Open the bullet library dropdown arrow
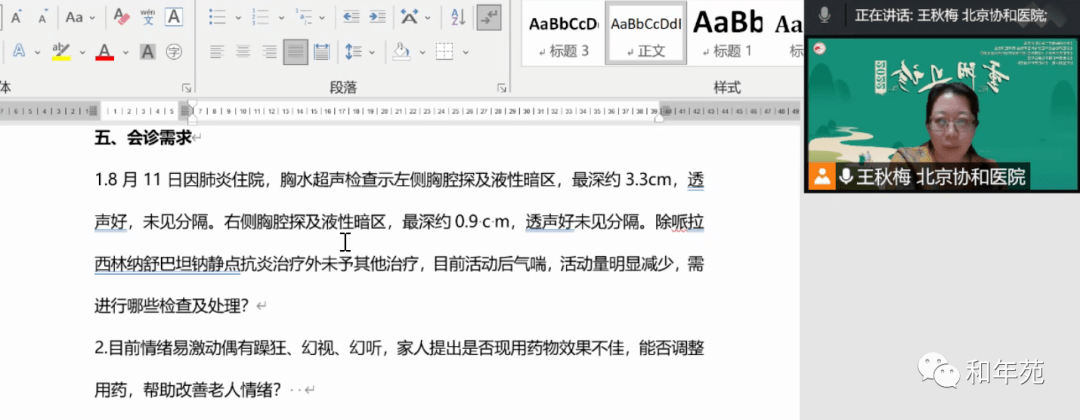The width and height of the screenshot is (1080, 420). point(238,18)
